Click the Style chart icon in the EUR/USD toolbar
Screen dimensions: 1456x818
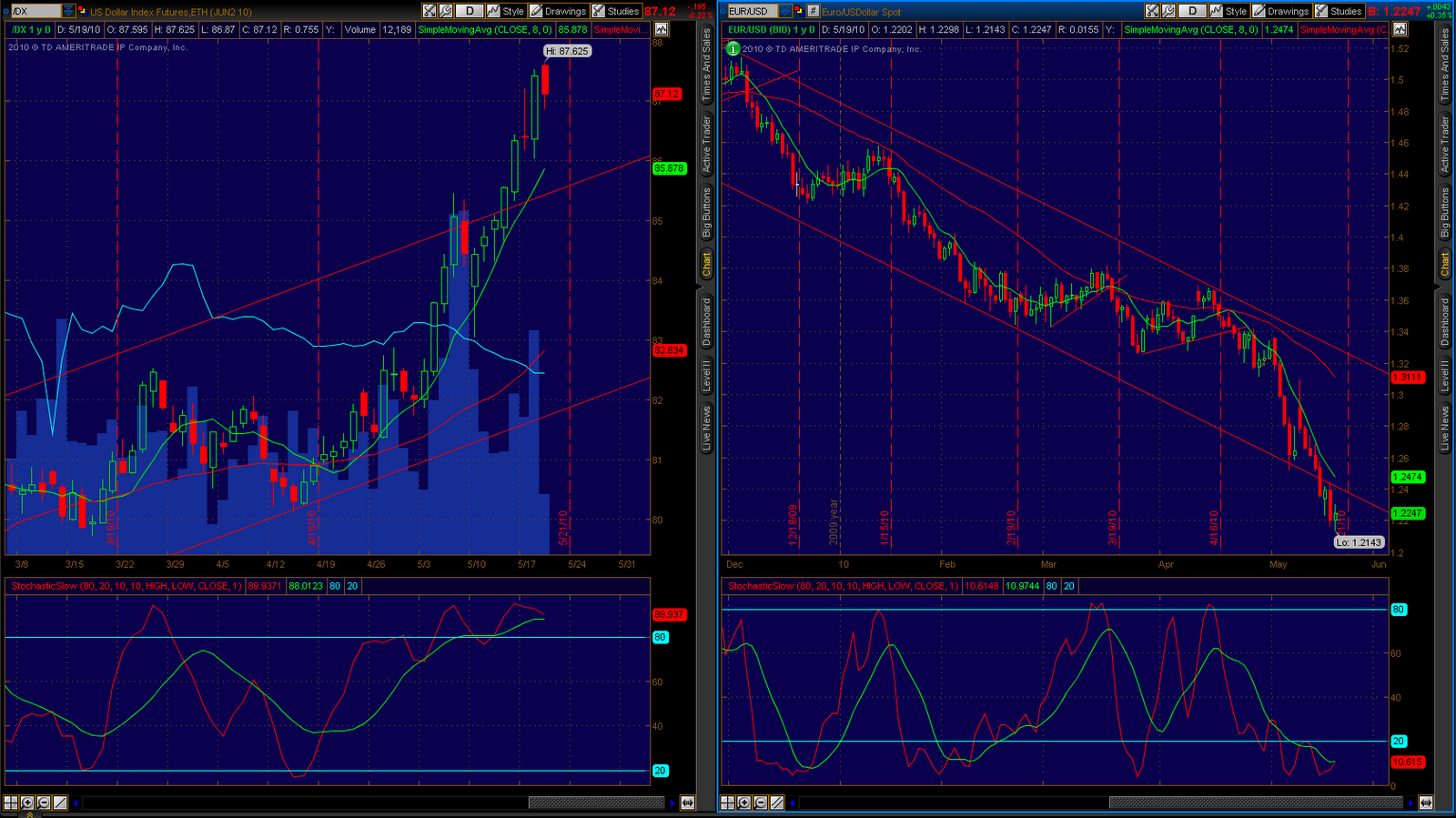pyautogui.click(x=1228, y=11)
